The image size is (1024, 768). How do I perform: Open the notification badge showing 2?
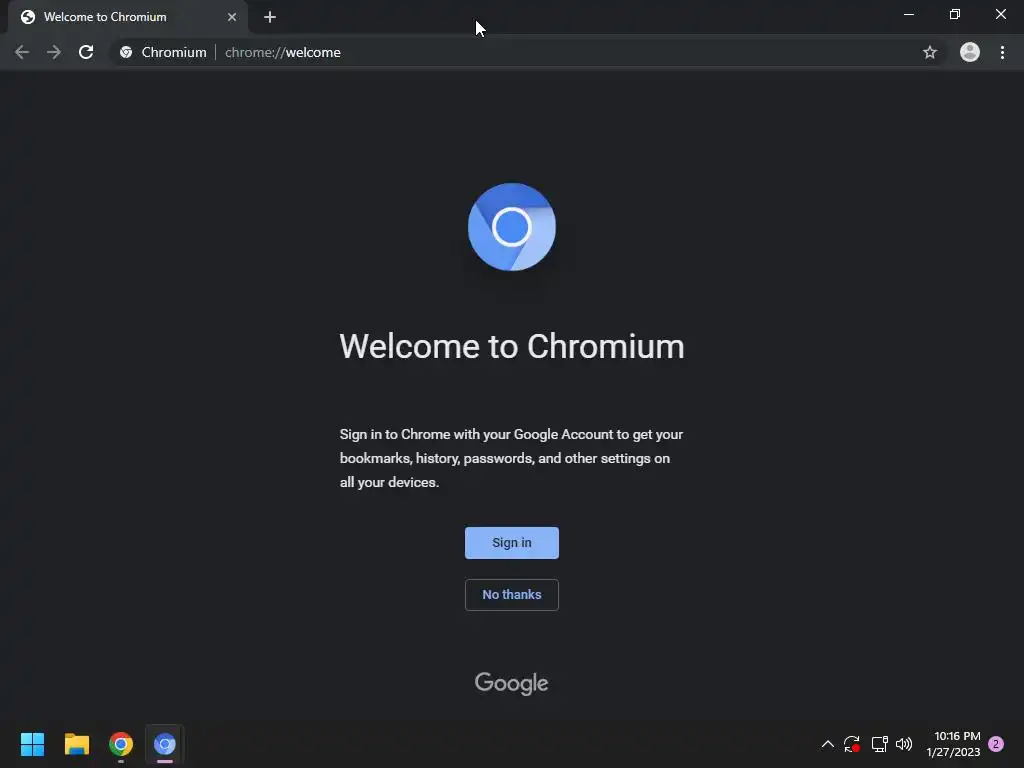point(996,744)
